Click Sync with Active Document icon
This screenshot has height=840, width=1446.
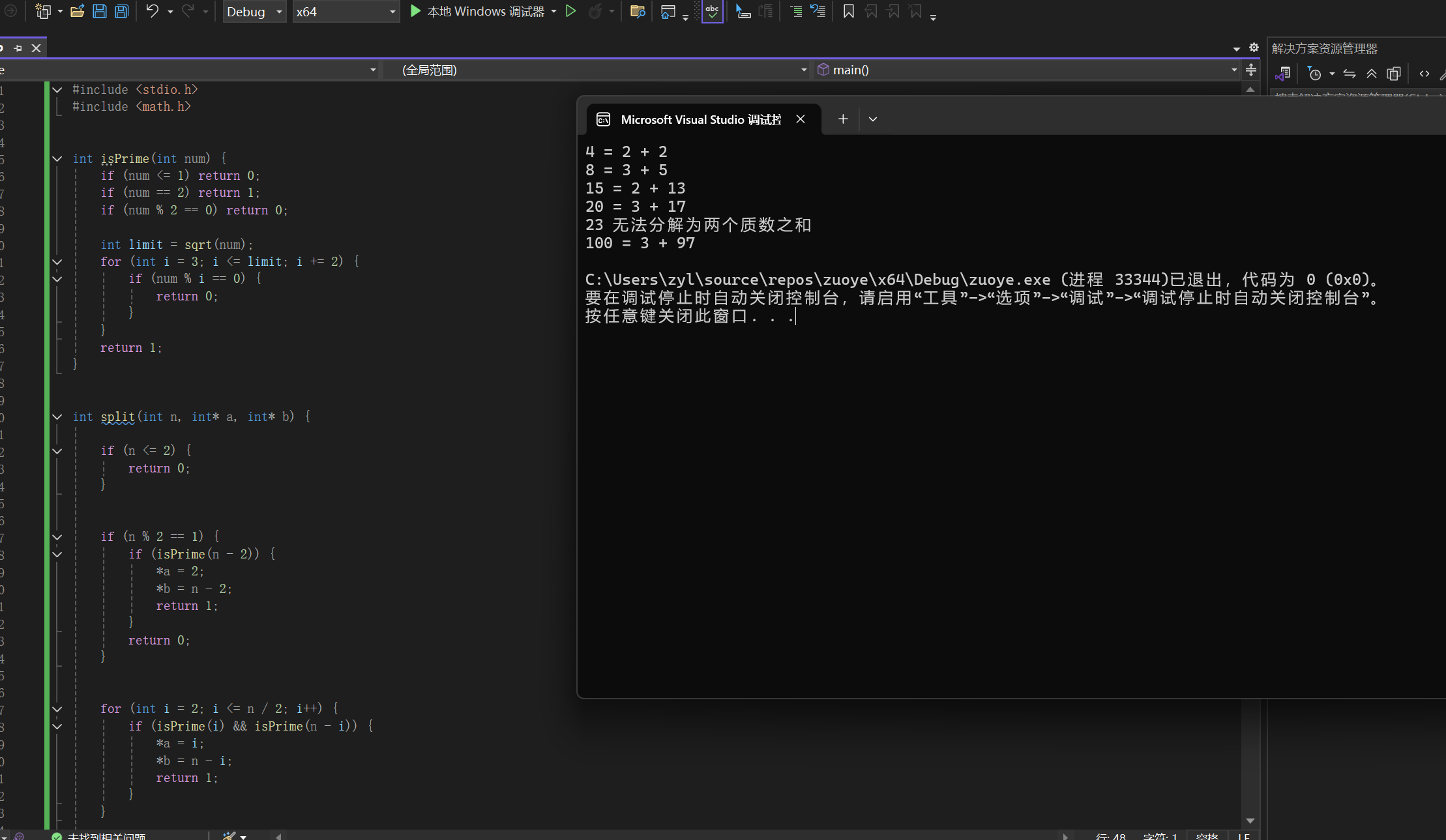(x=1350, y=74)
